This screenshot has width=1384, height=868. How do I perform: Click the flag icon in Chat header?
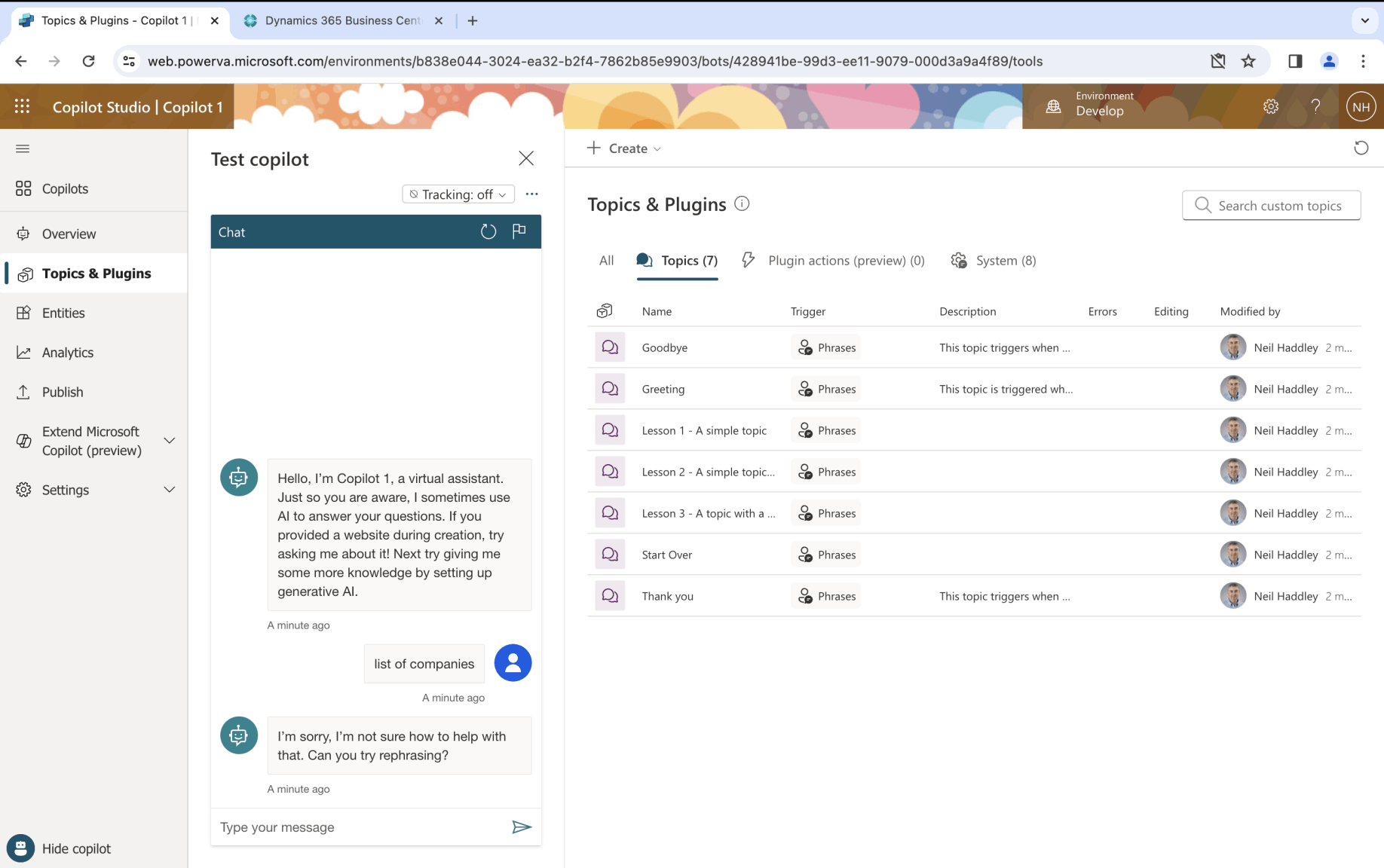(519, 231)
